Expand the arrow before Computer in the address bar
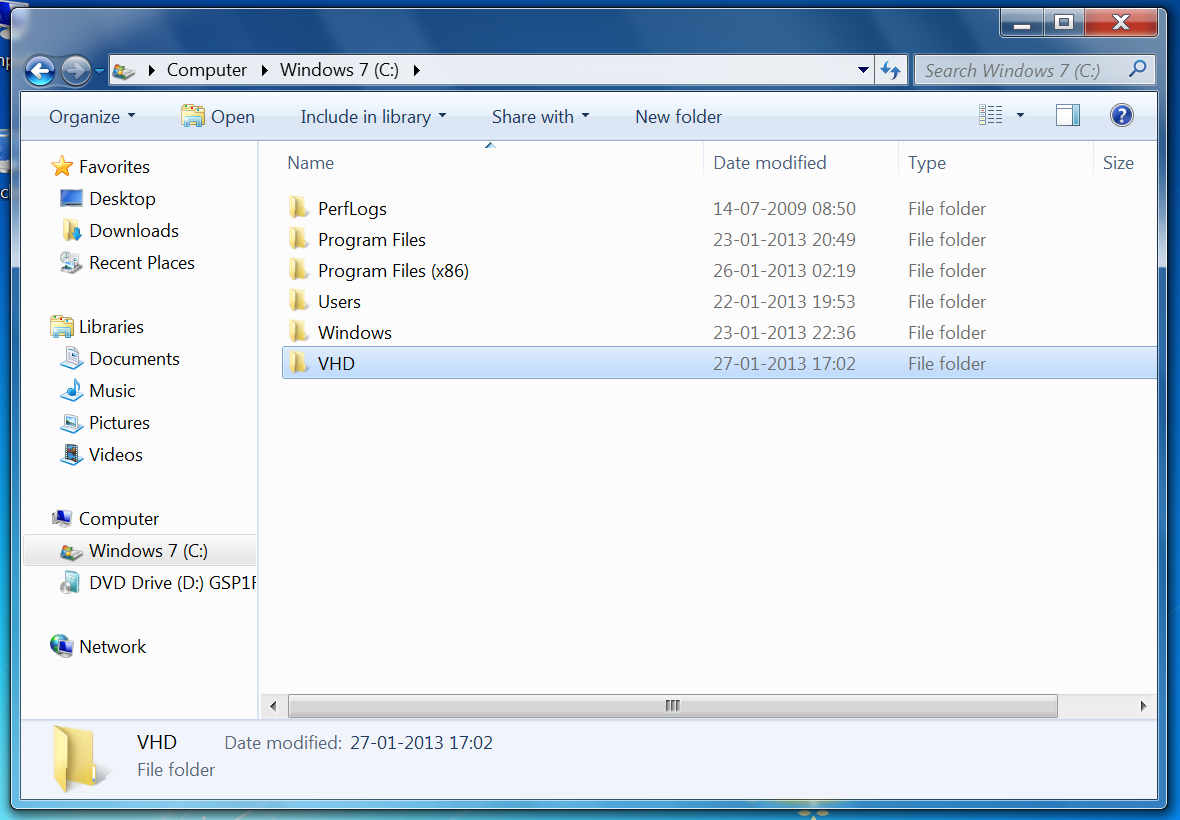This screenshot has width=1180, height=820. [x=152, y=71]
